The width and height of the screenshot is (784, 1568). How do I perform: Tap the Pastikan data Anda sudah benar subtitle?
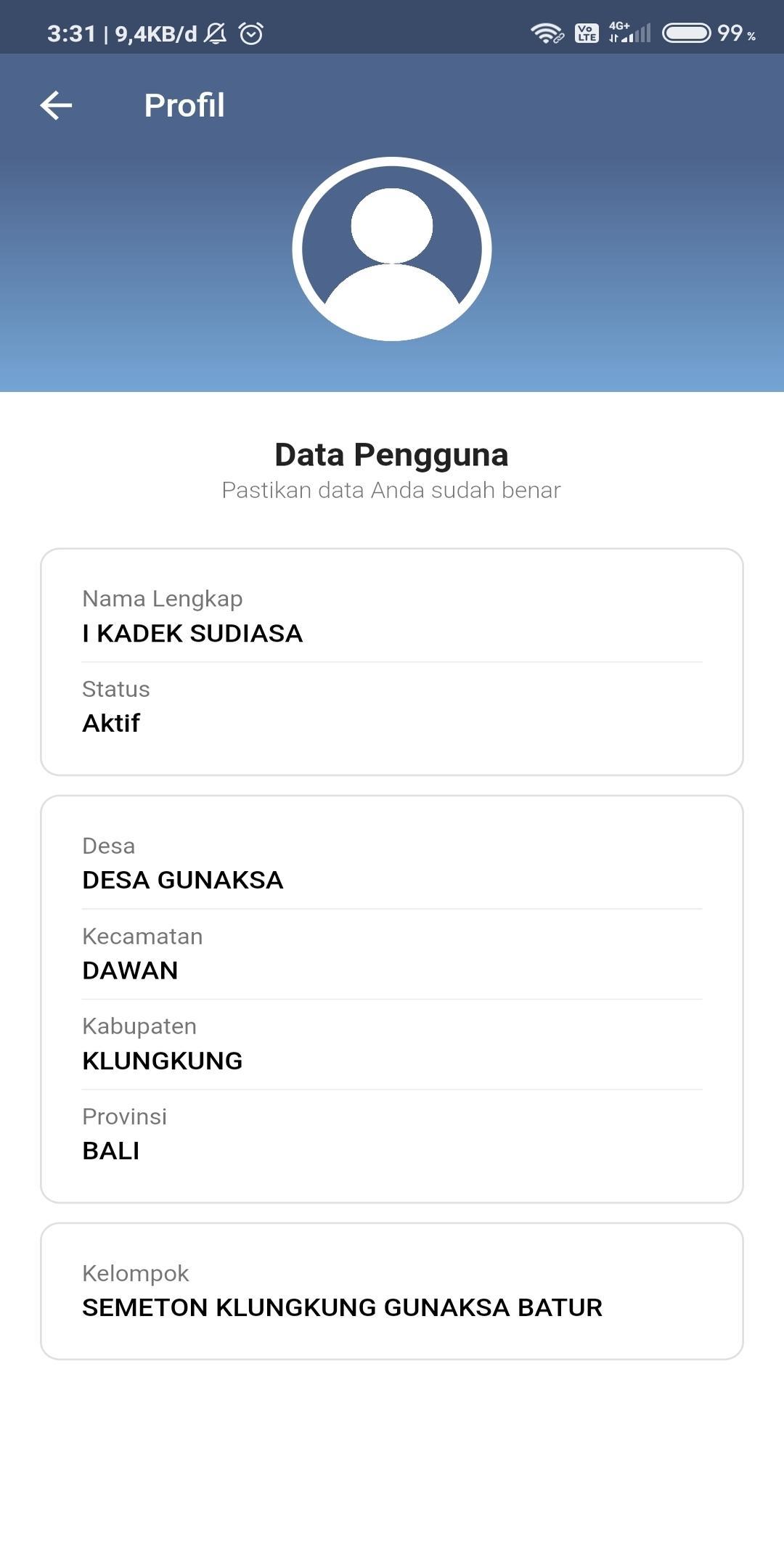tap(392, 490)
